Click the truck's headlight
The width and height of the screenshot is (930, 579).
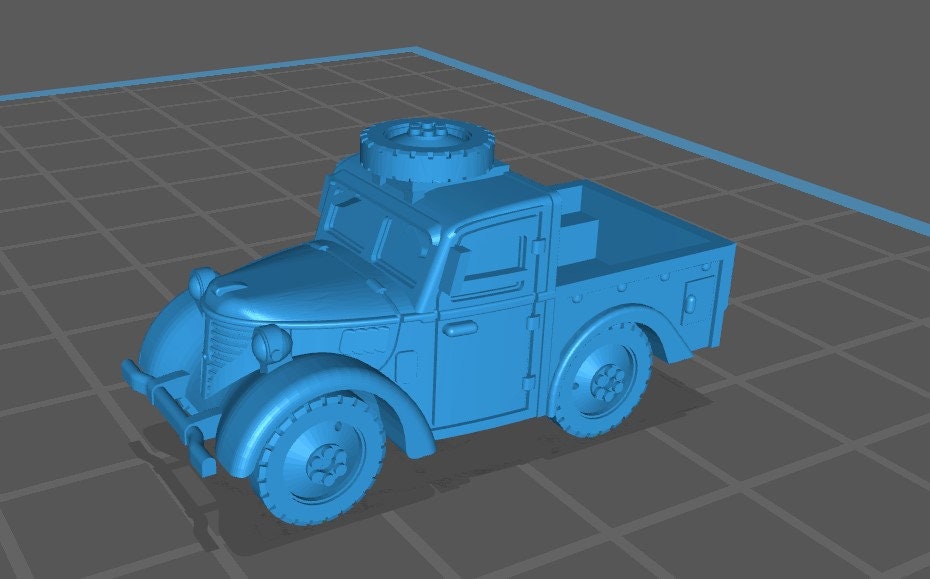coord(268,343)
